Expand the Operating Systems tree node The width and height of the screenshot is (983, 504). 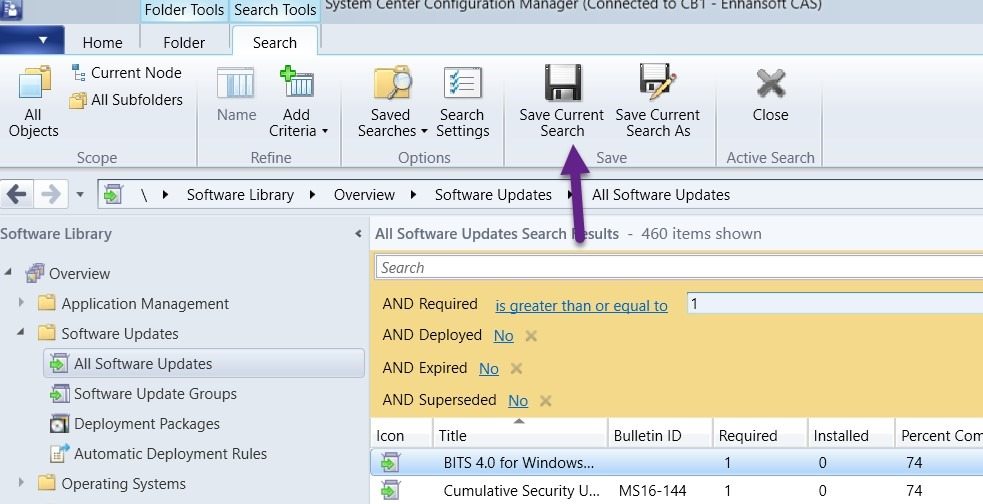(21, 482)
